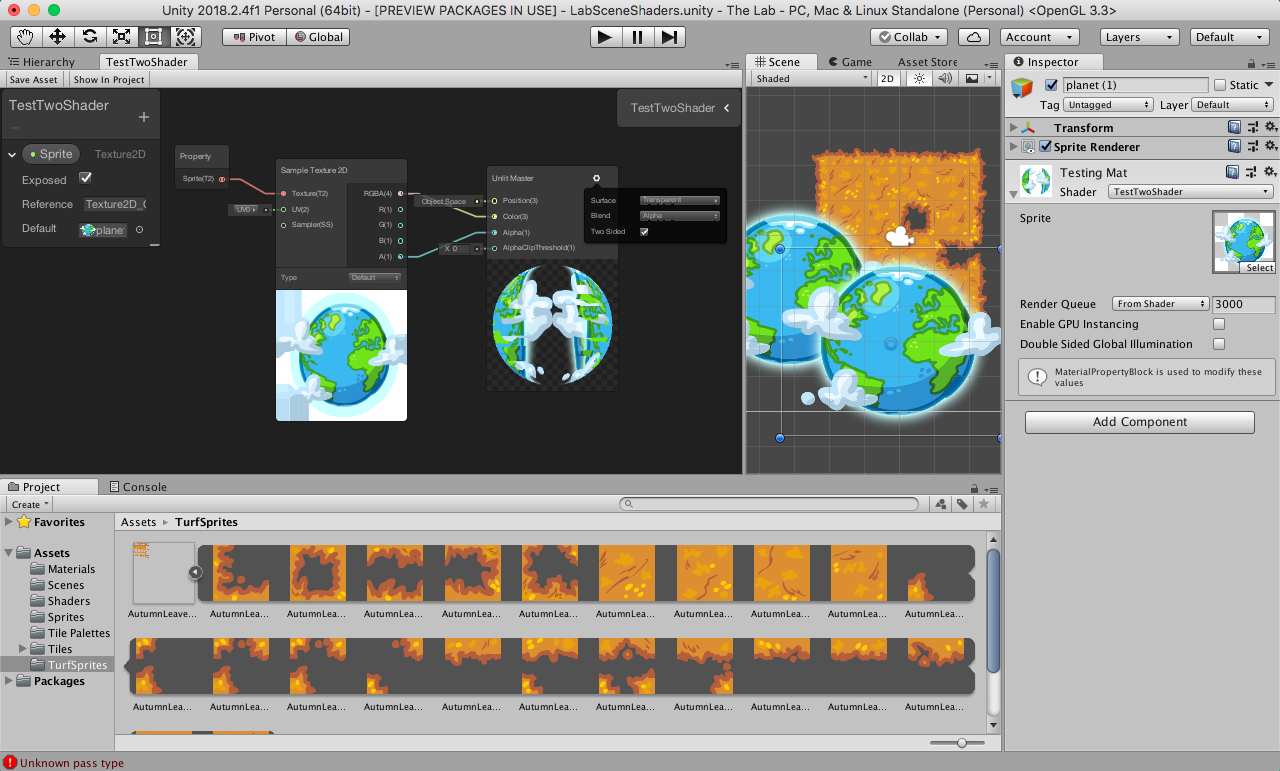The width and height of the screenshot is (1280, 771).
Task: Toggle the Exposed checkbox
Action: [x=85, y=178]
